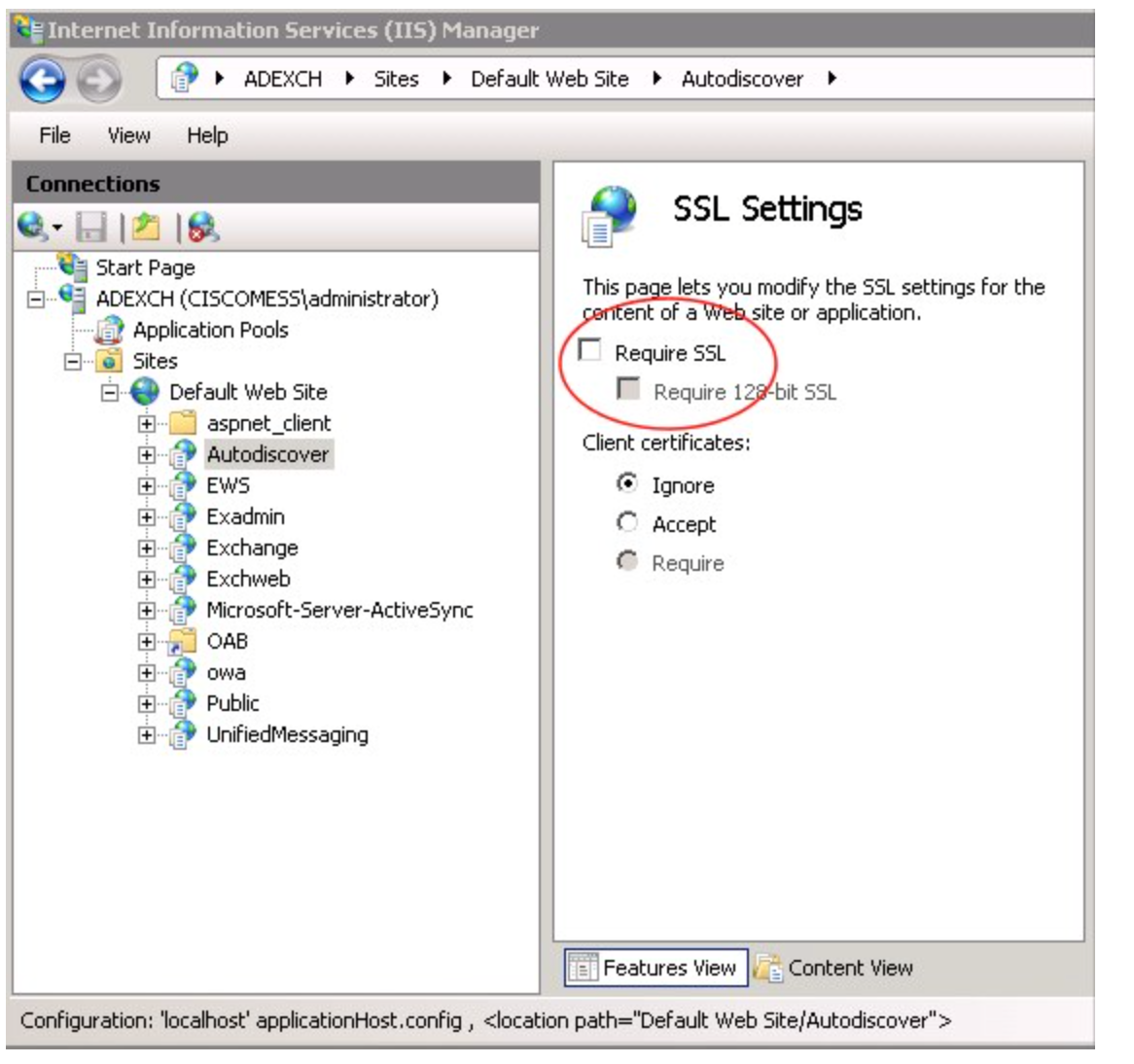Select the Microsoft-Server-ActiveSync tree item
Image resolution: width=1134 pixels, height=1064 pixels.
(338, 611)
